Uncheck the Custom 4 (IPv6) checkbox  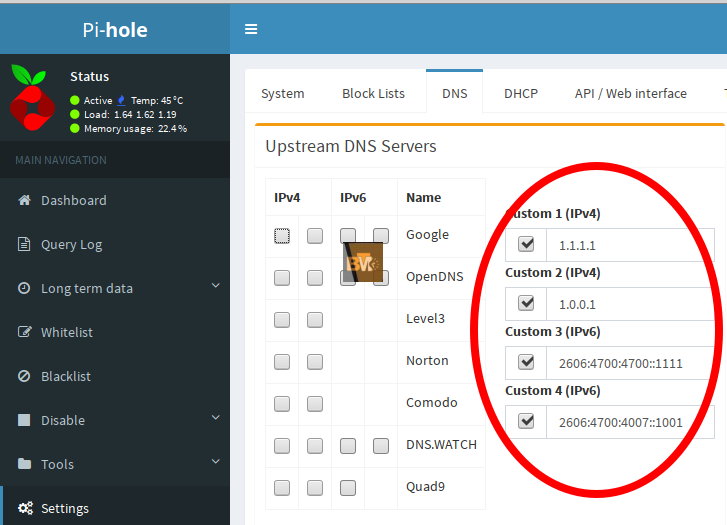[x=526, y=421]
